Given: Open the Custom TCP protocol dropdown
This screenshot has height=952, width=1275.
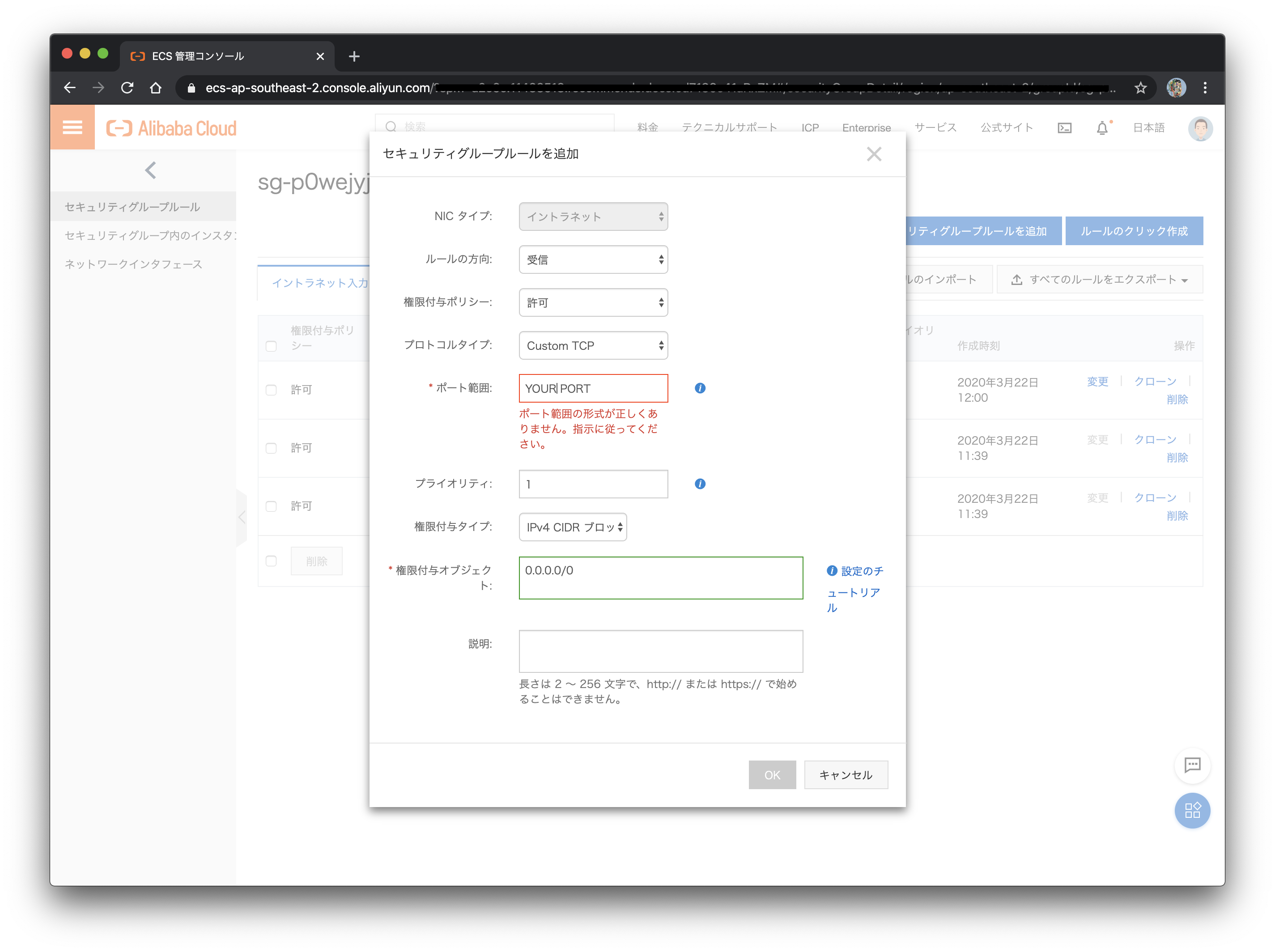Looking at the screenshot, I should 593,345.
